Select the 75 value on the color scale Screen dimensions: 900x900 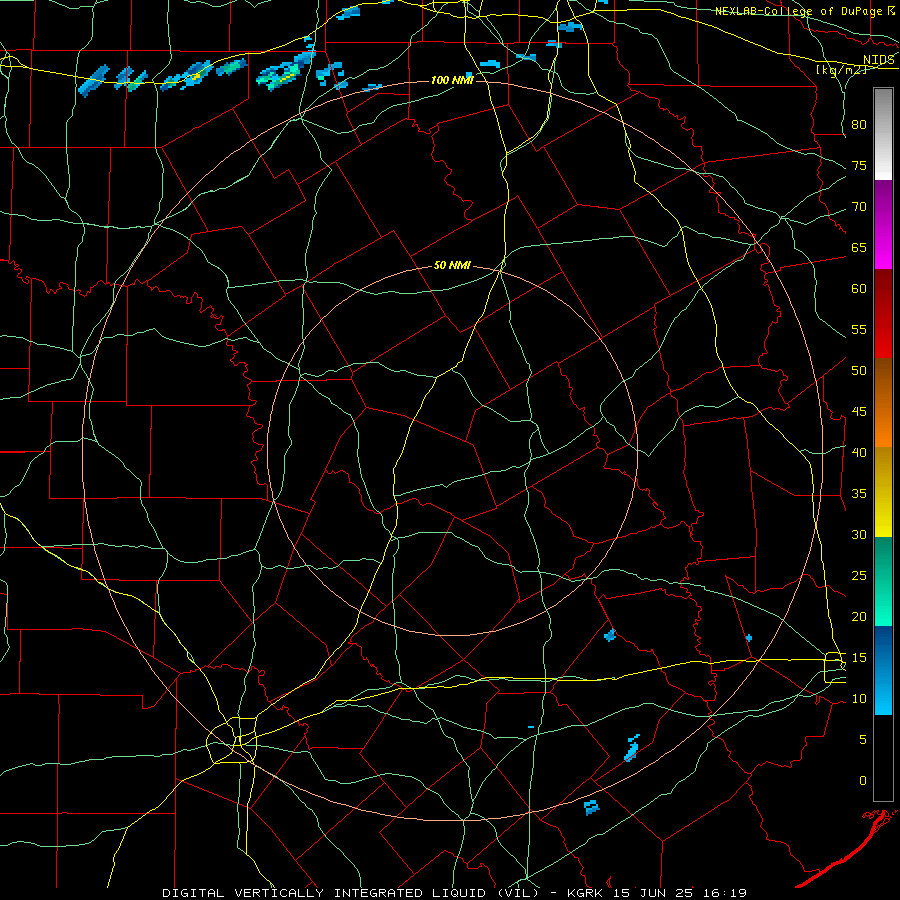point(859,165)
